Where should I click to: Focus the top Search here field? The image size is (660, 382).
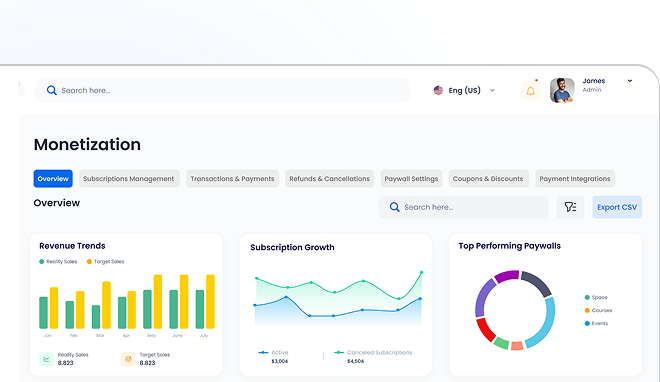[222, 90]
